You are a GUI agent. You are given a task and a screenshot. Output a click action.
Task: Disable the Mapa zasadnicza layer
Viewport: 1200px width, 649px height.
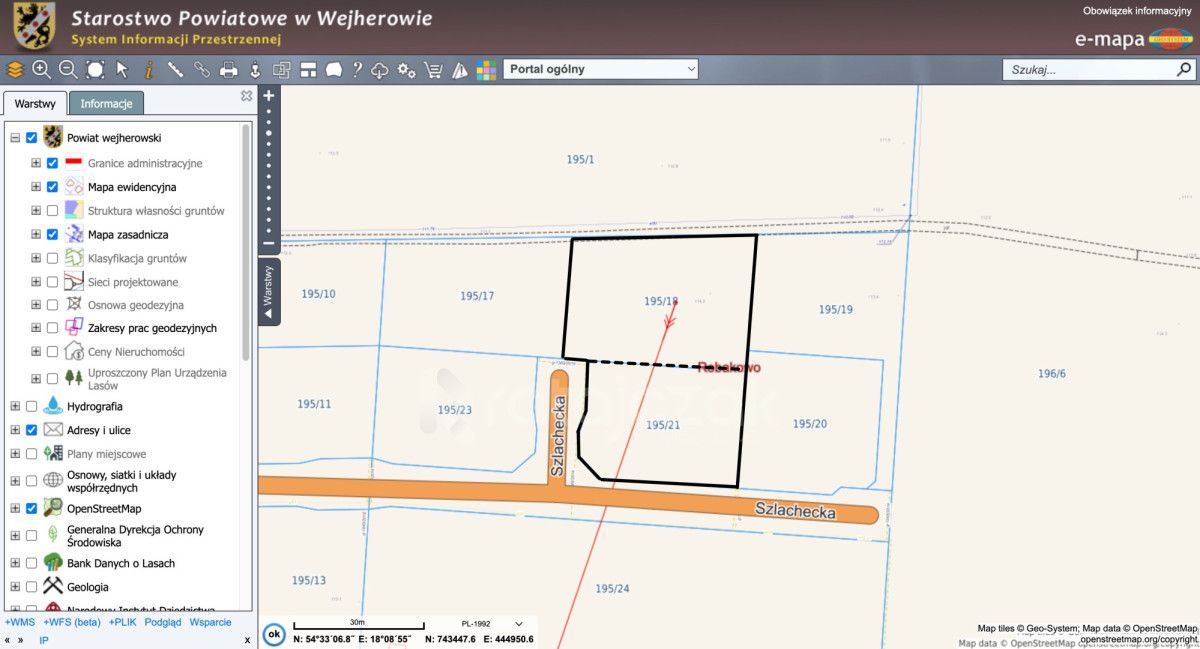(x=52, y=234)
